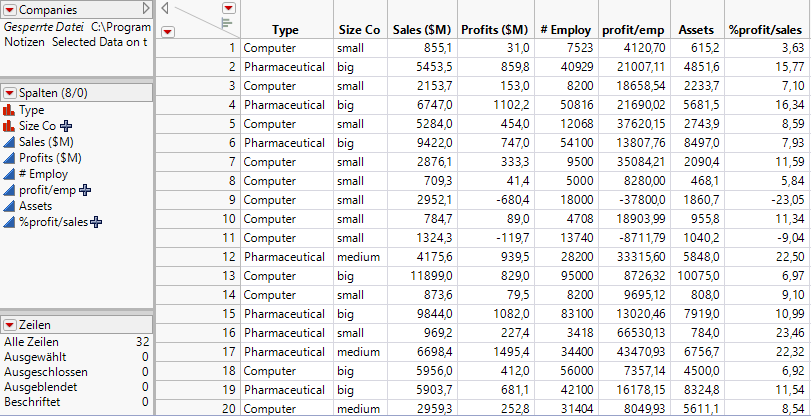The image size is (811, 416).
Task: Select the Profits ($M) column header
Action: coord(495,30)
